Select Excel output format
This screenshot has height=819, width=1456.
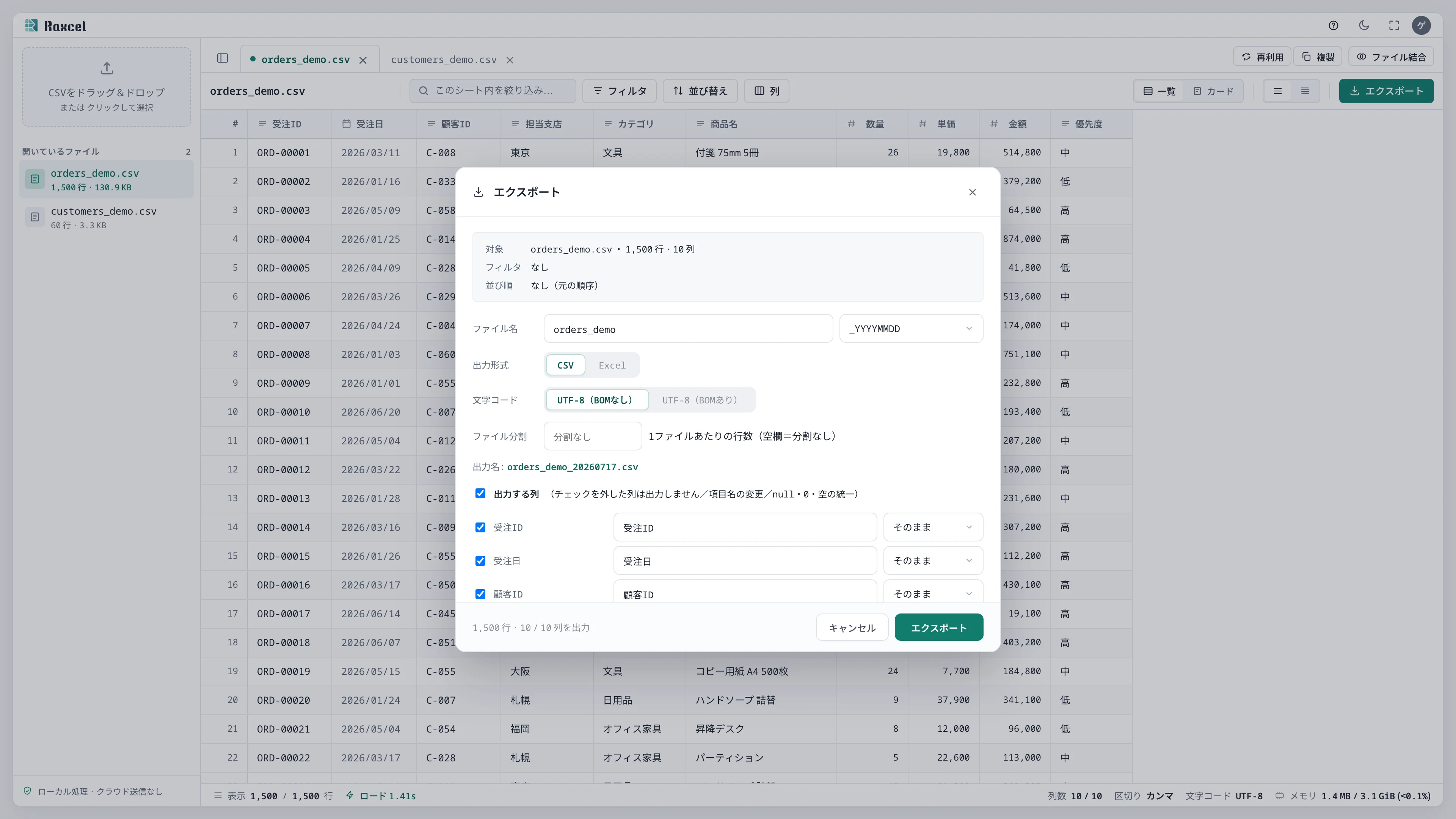[x=612, y=365]
